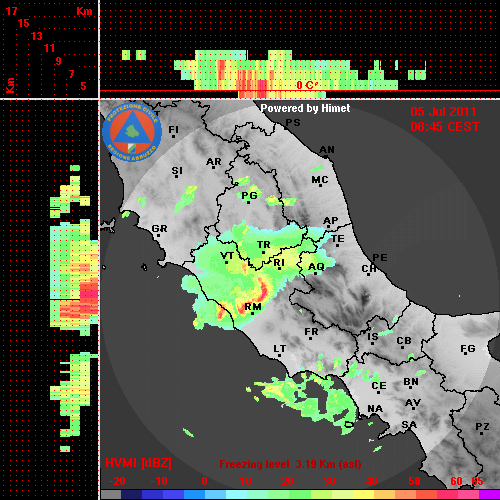Select the '60' dBZ scale value
Screen dimensions: 500x500
[x=456, y=481]
